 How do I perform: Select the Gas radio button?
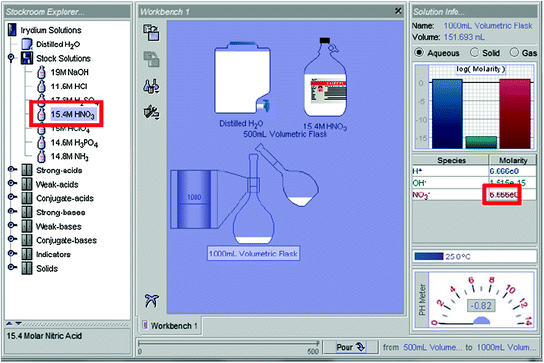coord(514,52)
